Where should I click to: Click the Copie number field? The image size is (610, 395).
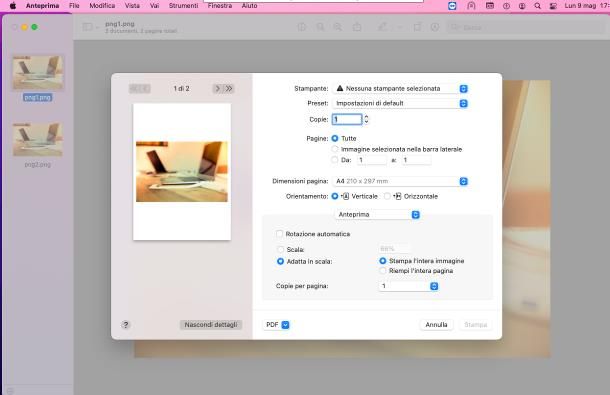(347, 119)
